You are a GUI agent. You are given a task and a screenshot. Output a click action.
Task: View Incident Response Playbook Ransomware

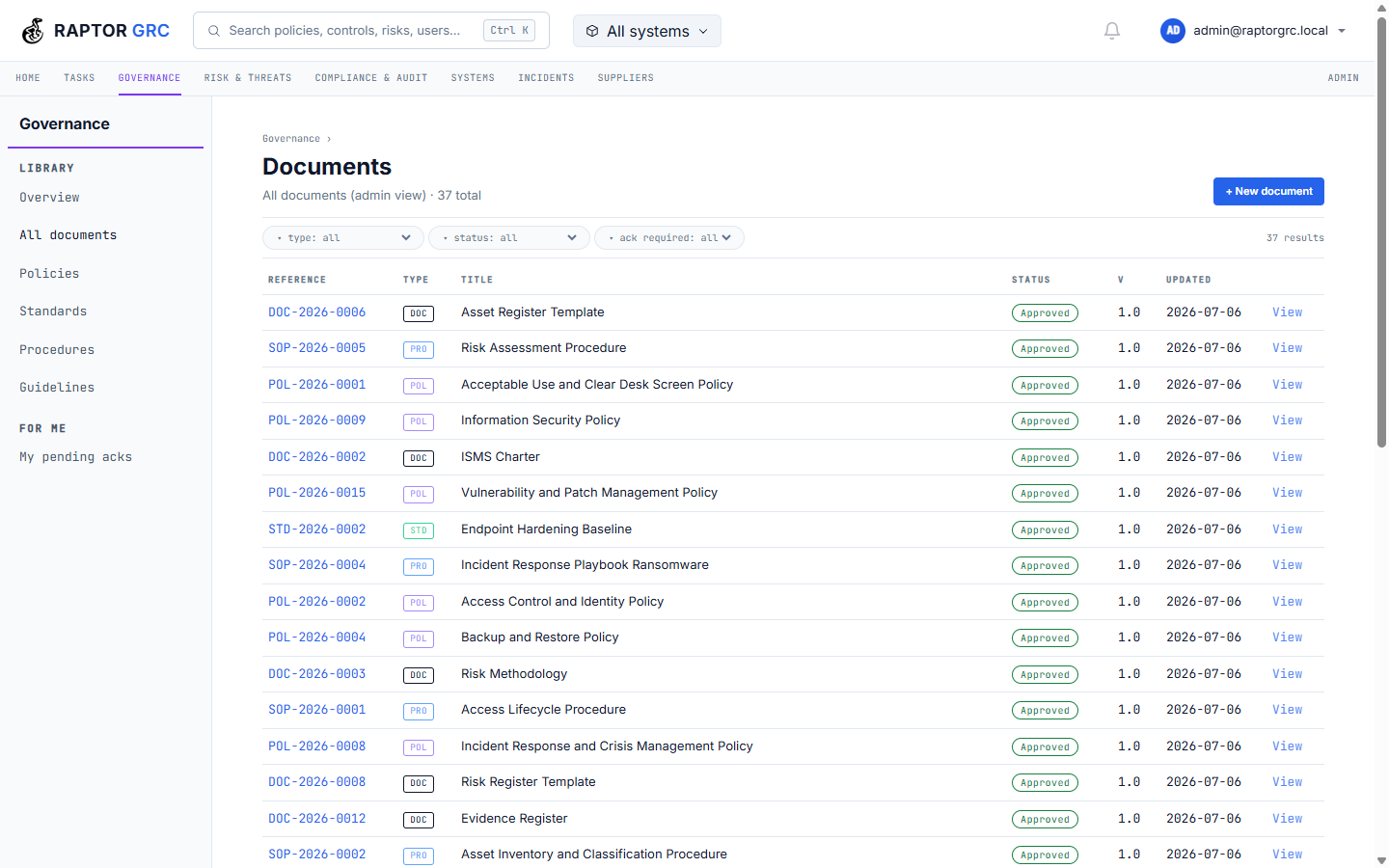click(1287, 565)
